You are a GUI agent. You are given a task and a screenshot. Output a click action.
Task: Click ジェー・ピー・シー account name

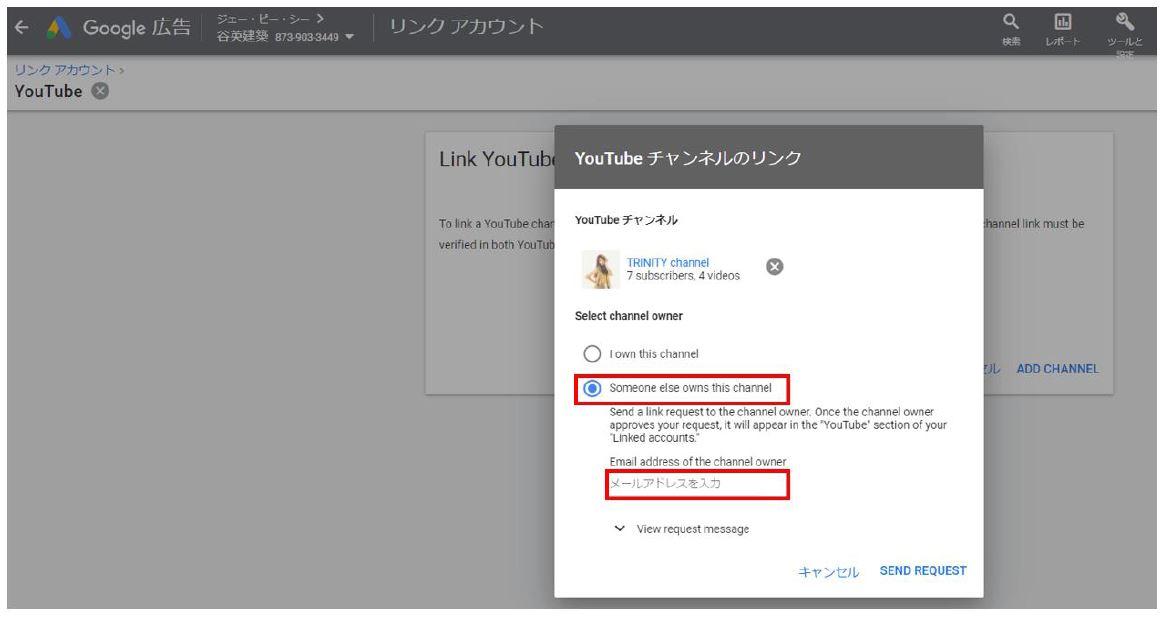(x=264, y=19)
